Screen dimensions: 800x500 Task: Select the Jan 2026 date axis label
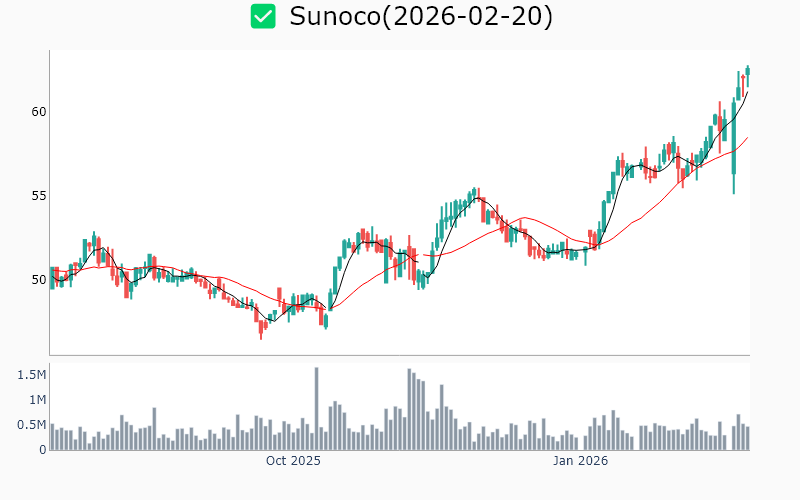click(581, 461)
